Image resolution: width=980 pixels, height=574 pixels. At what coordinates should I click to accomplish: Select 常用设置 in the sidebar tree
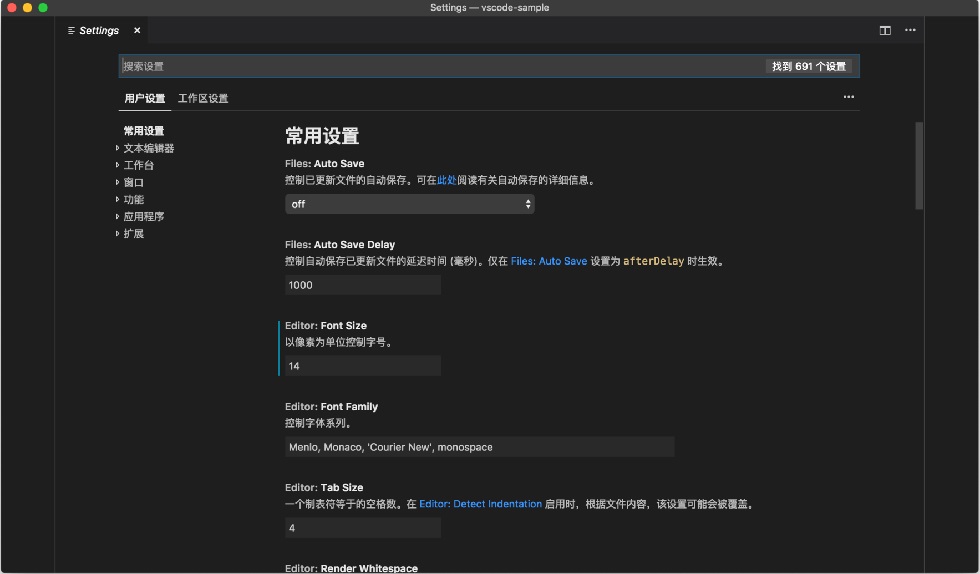point(144,131)
